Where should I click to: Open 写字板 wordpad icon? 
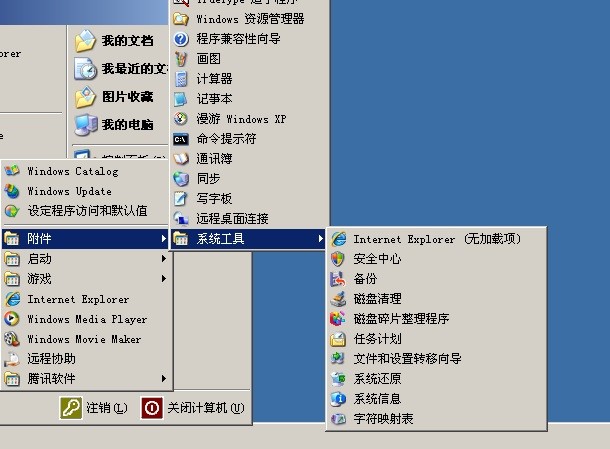(181, 199)
